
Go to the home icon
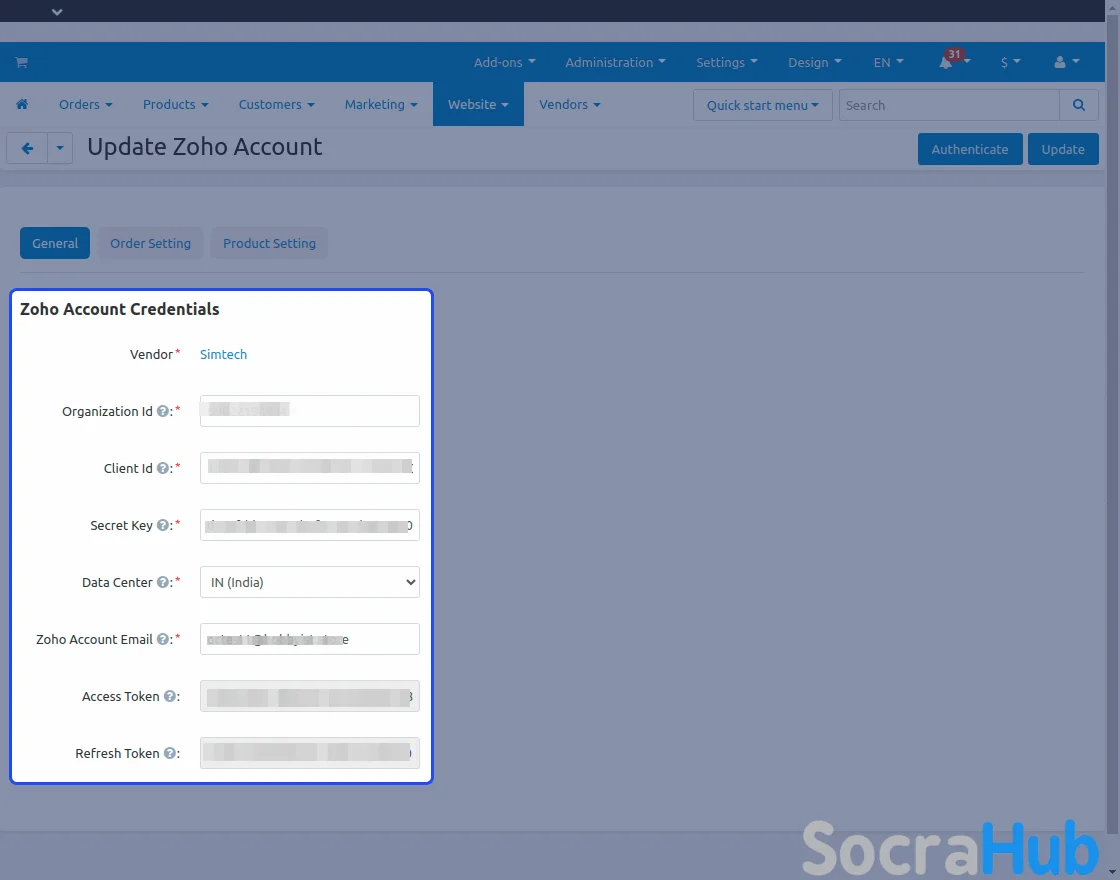pyautogui.click(x=22, y=105)
